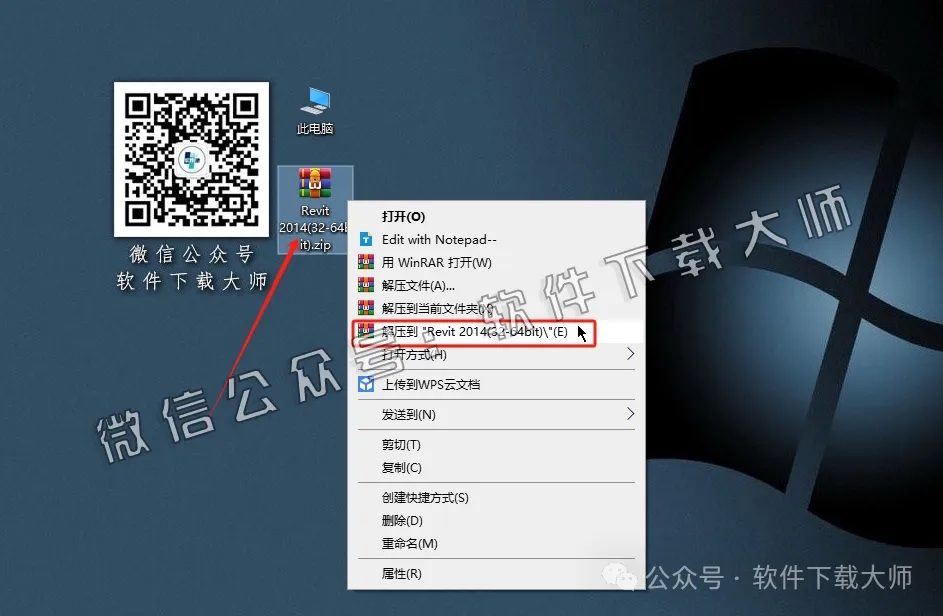Click the QR code image on the desktop

(190, 160)
